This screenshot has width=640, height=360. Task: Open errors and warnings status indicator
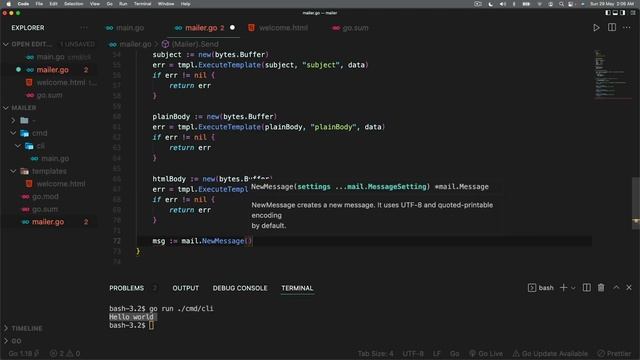coord(64,353)
